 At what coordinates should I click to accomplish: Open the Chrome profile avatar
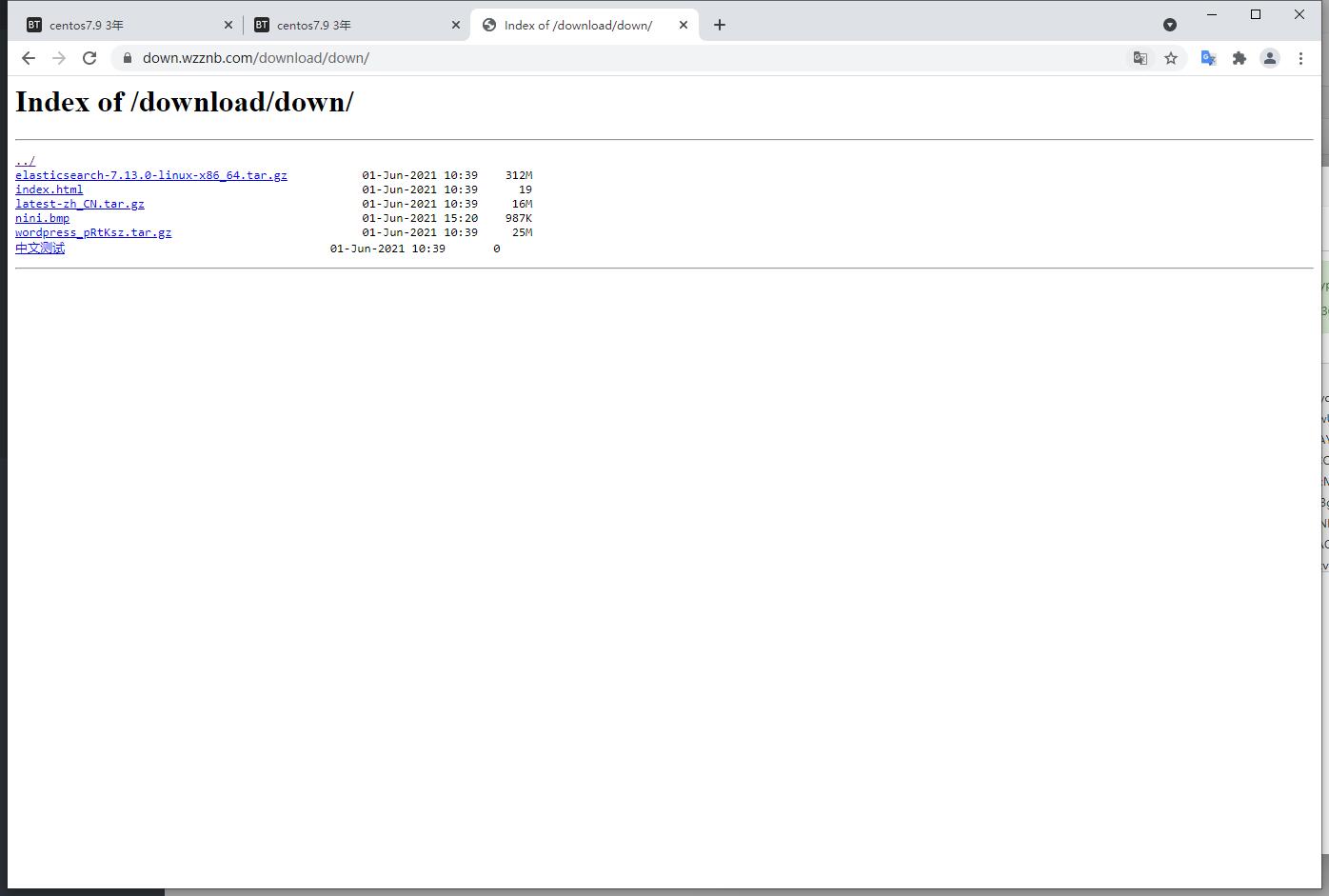(1270, 58)
